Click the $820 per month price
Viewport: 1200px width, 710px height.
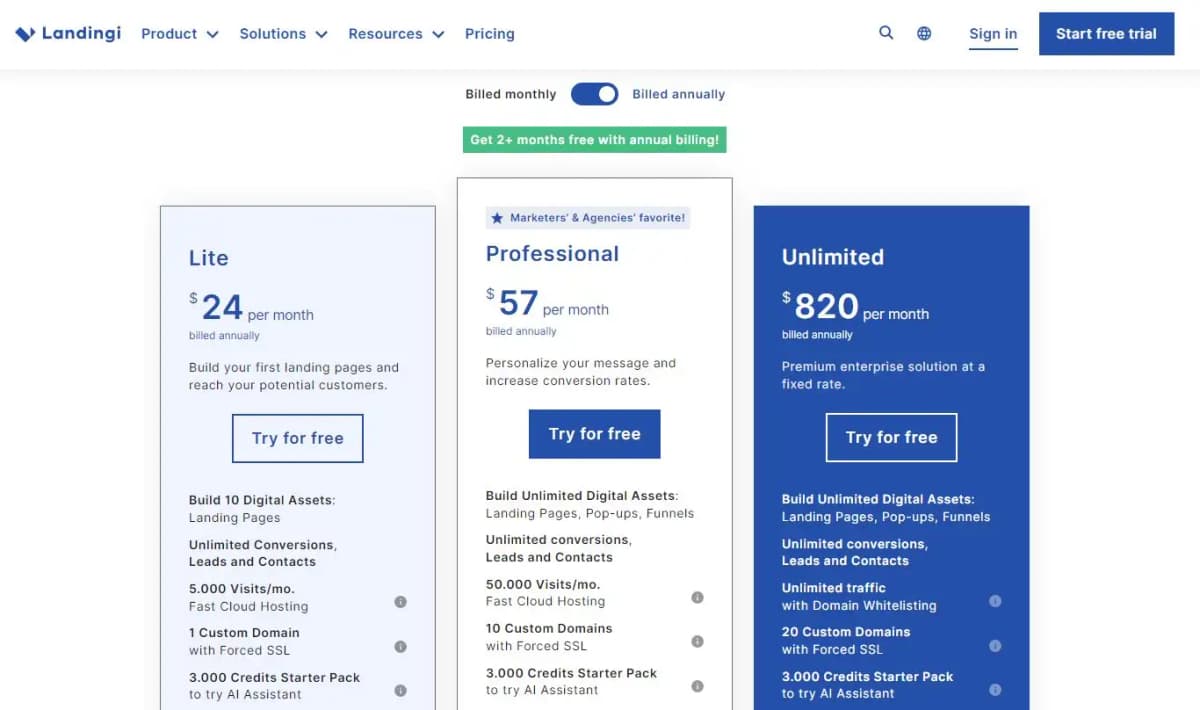(855, 306)
